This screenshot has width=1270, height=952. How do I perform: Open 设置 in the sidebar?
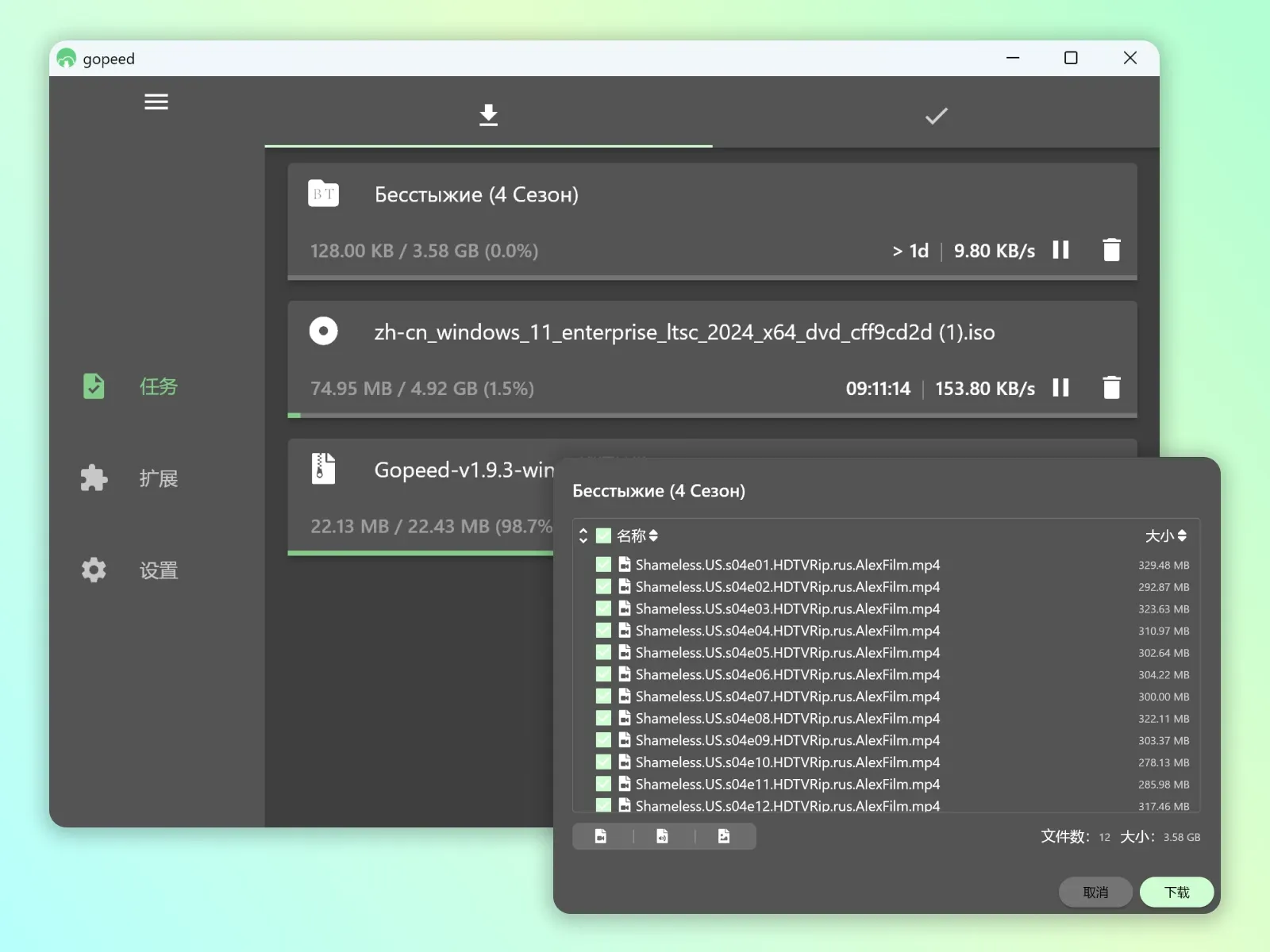(x=131, y=570)
